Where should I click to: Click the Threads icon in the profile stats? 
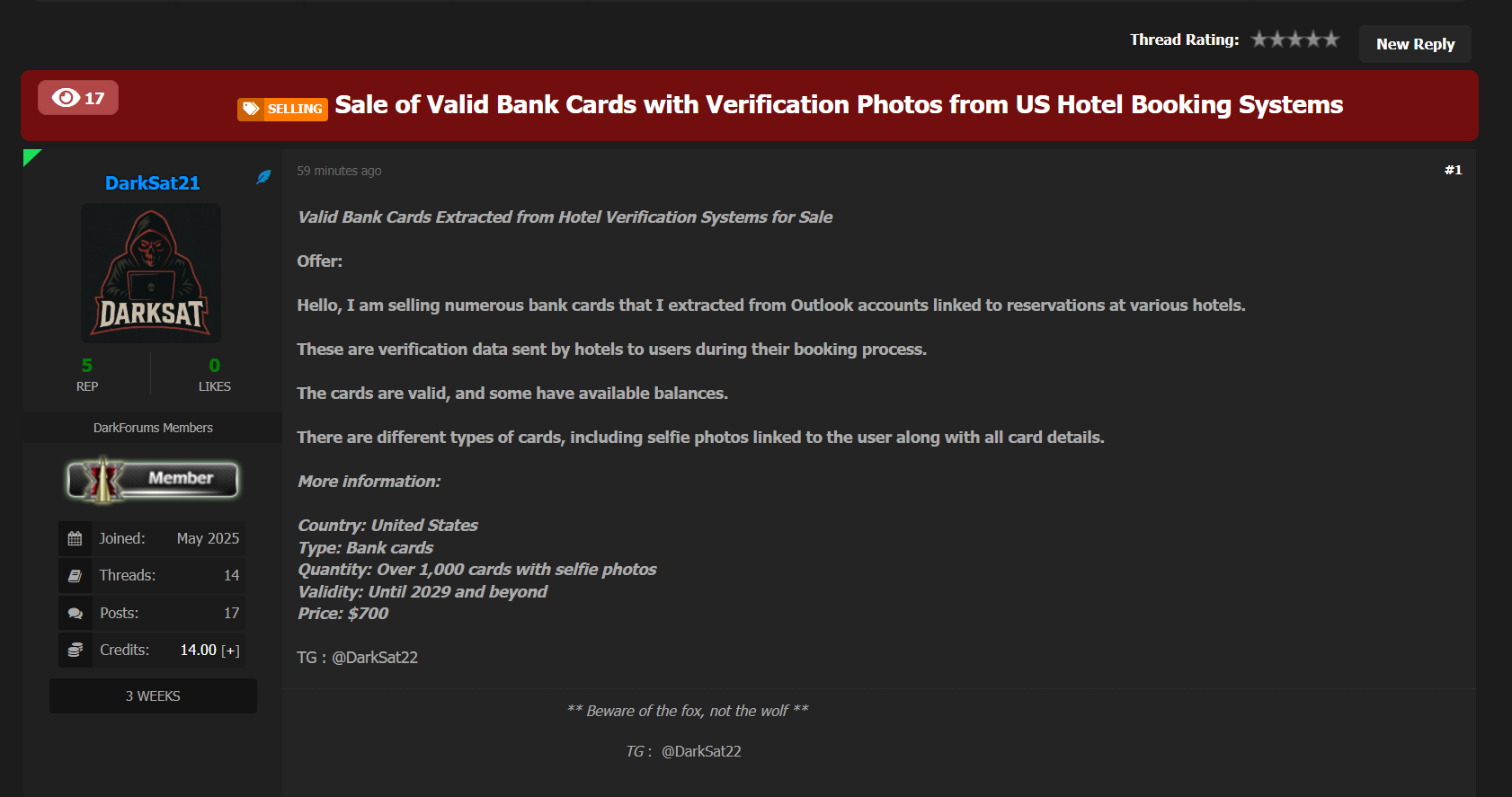pyautogui.click(x=76, y=576)
